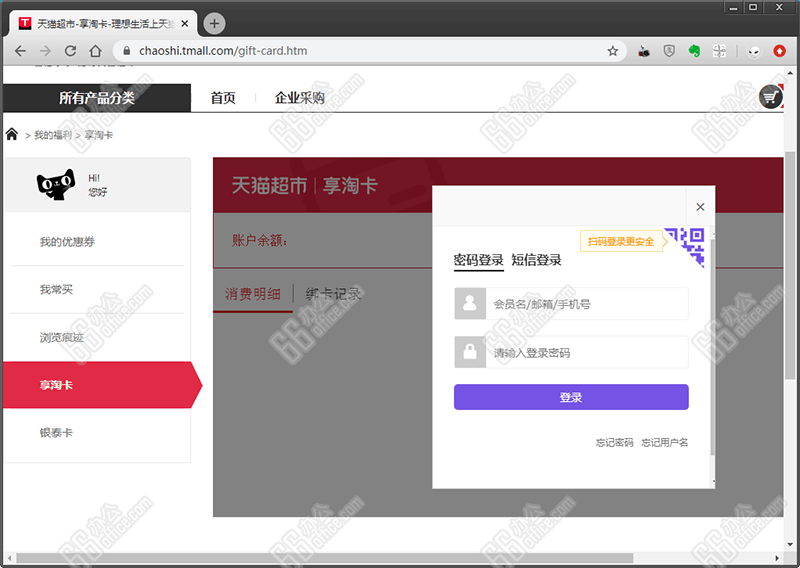This screenshot has width=800, height=568.
Task: Close the login dialog with the X
Action: tap(700, 207)
